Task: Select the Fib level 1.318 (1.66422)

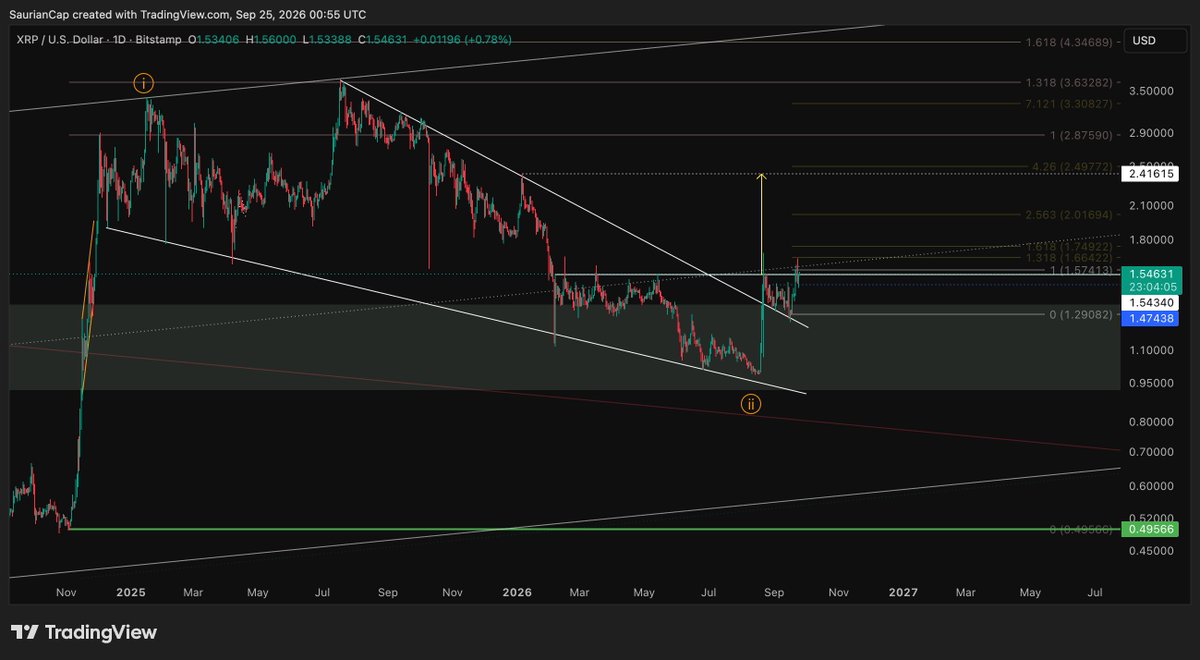Action: tap(1068, 258)
